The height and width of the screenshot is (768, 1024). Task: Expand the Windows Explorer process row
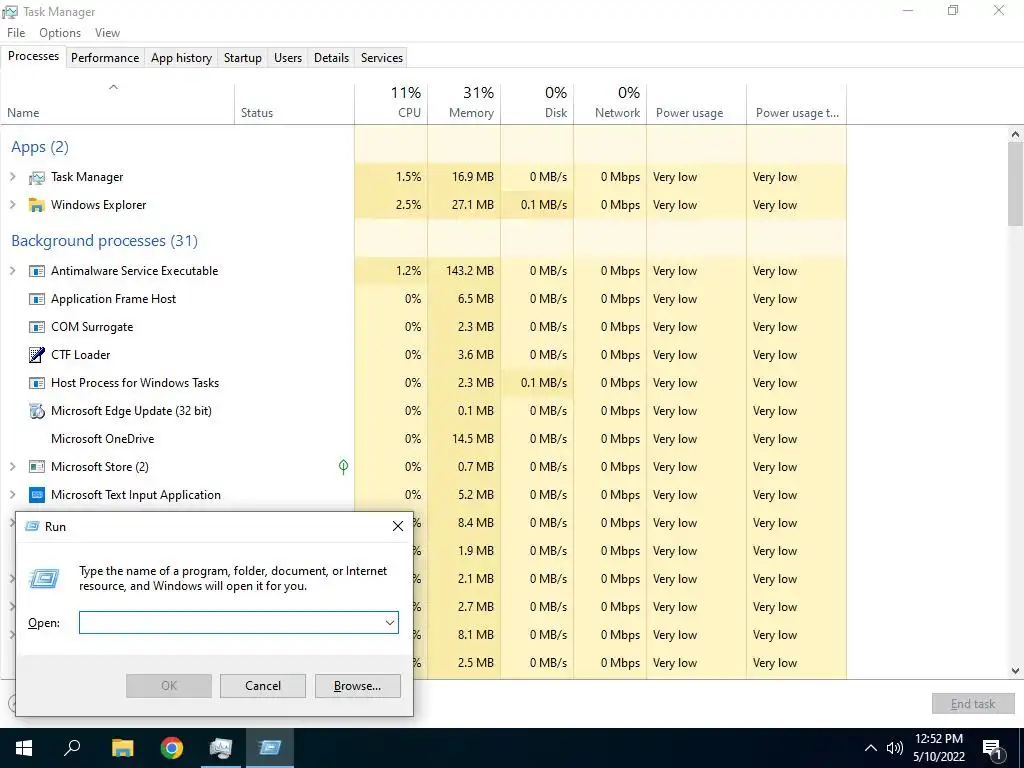(x=12, y=205)
